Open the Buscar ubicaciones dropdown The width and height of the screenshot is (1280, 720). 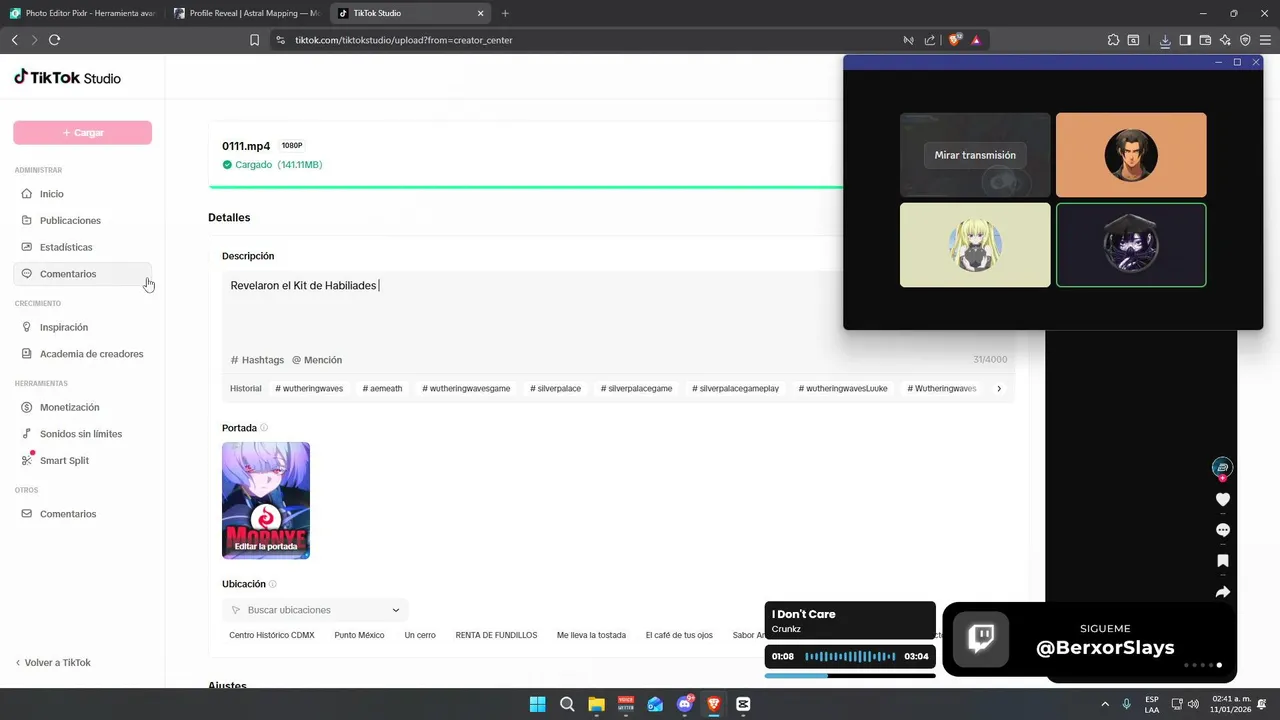tap(315, 610)
